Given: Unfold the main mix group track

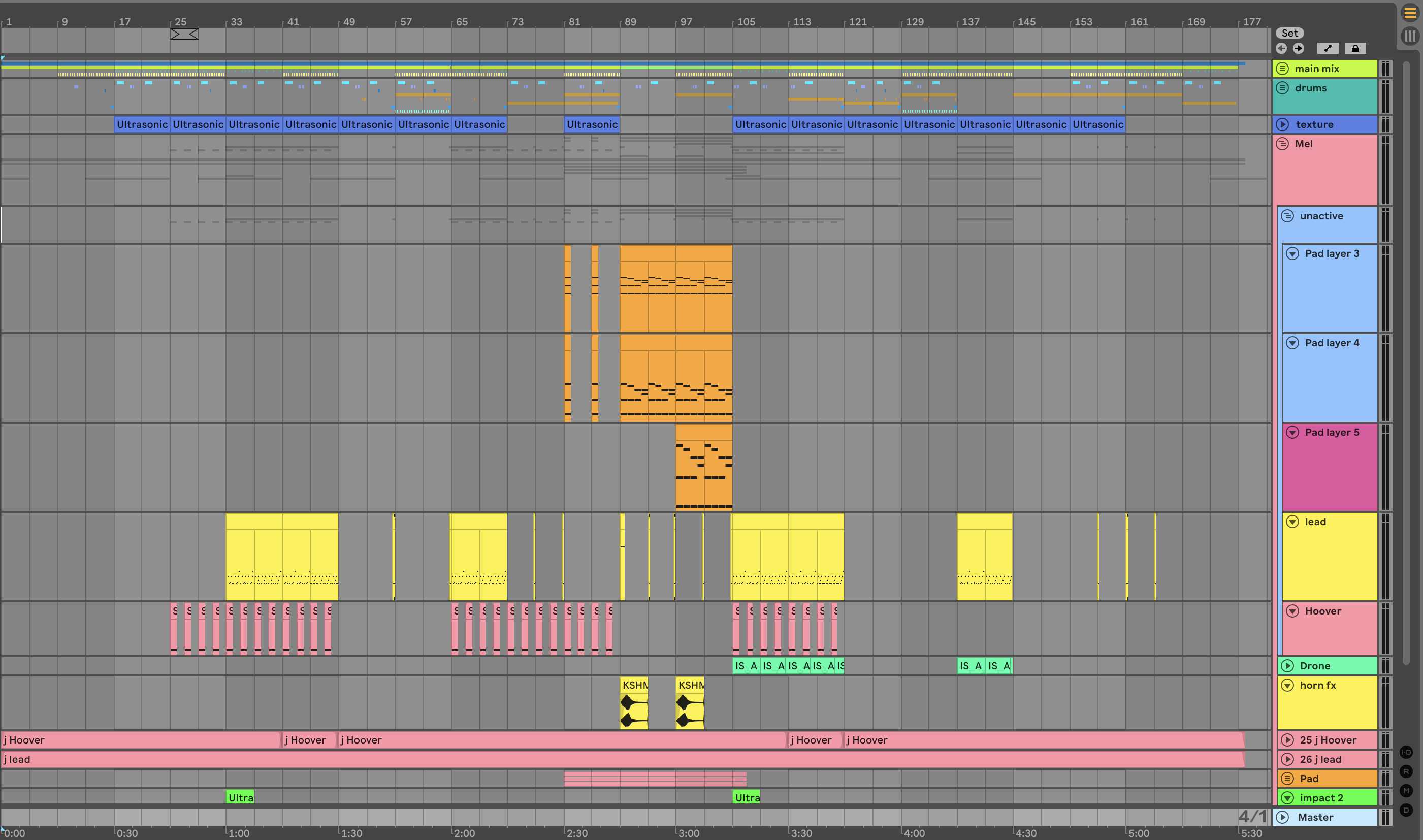Looking at the screenshot, I should [1283, 69].
